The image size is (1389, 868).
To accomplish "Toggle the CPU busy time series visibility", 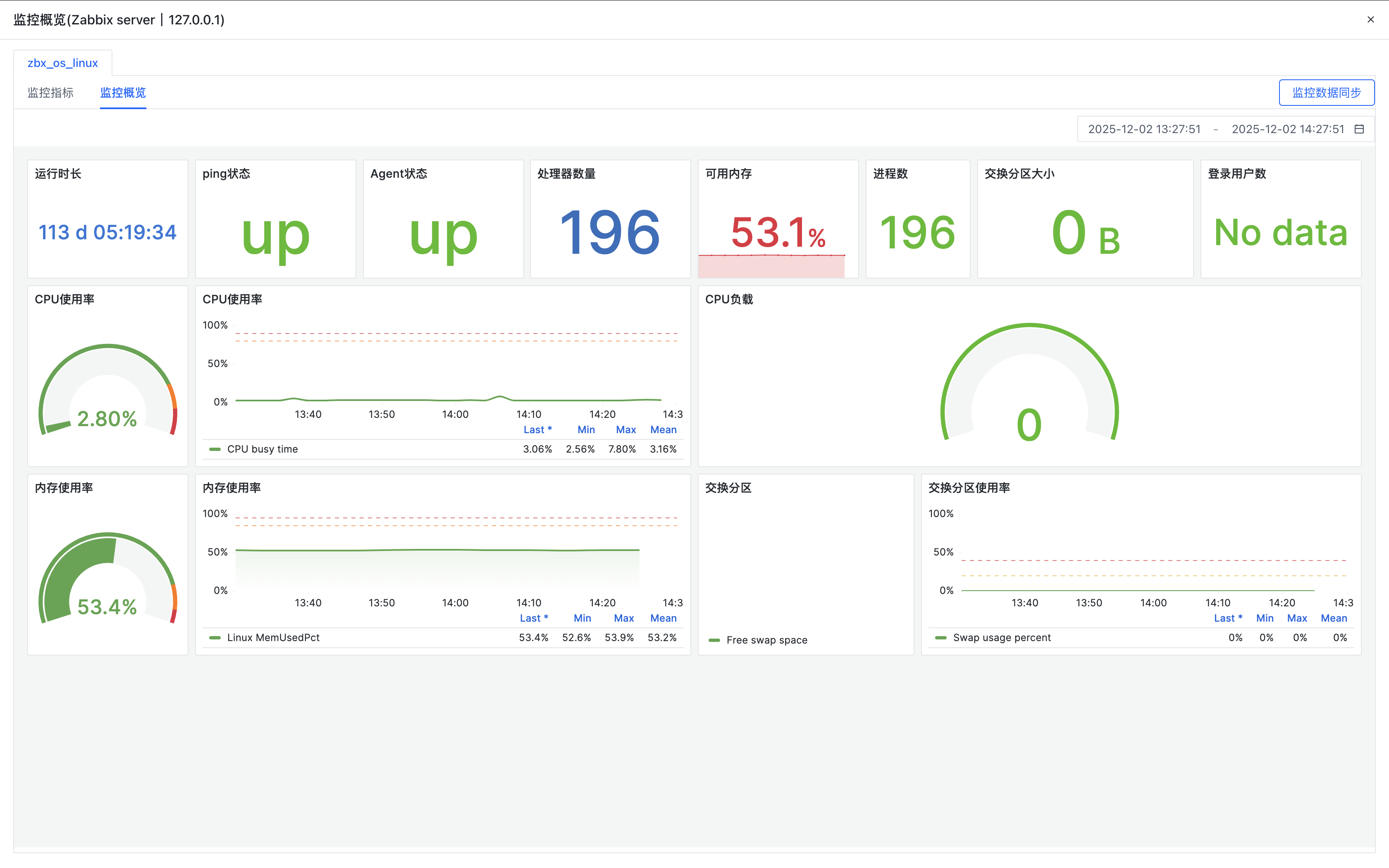I will (263, 449).
